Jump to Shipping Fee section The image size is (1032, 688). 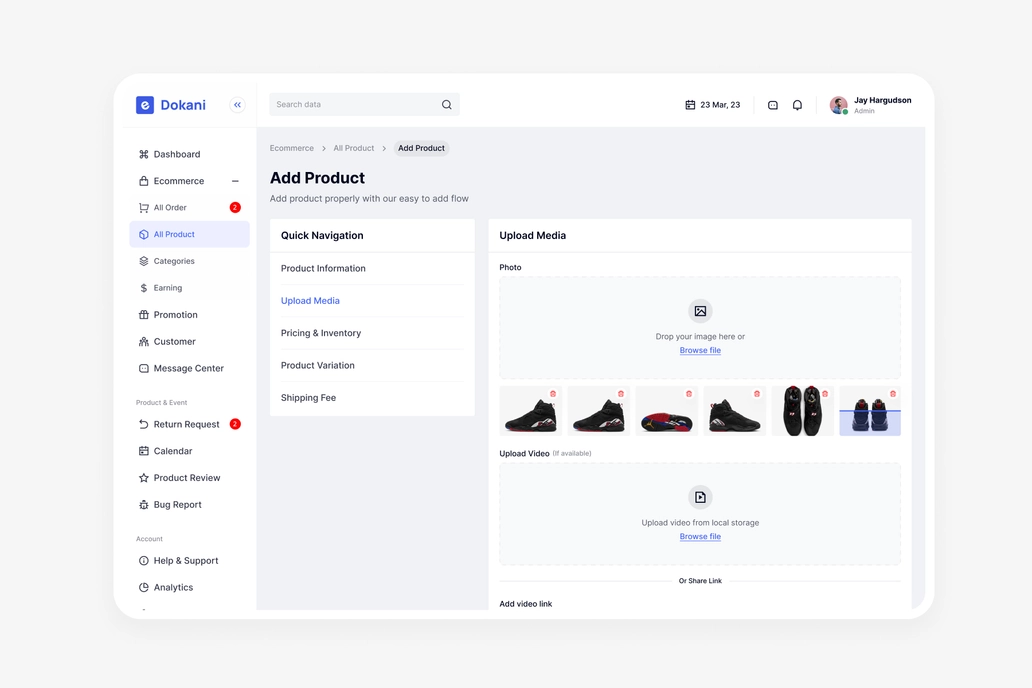coord(309,398)
